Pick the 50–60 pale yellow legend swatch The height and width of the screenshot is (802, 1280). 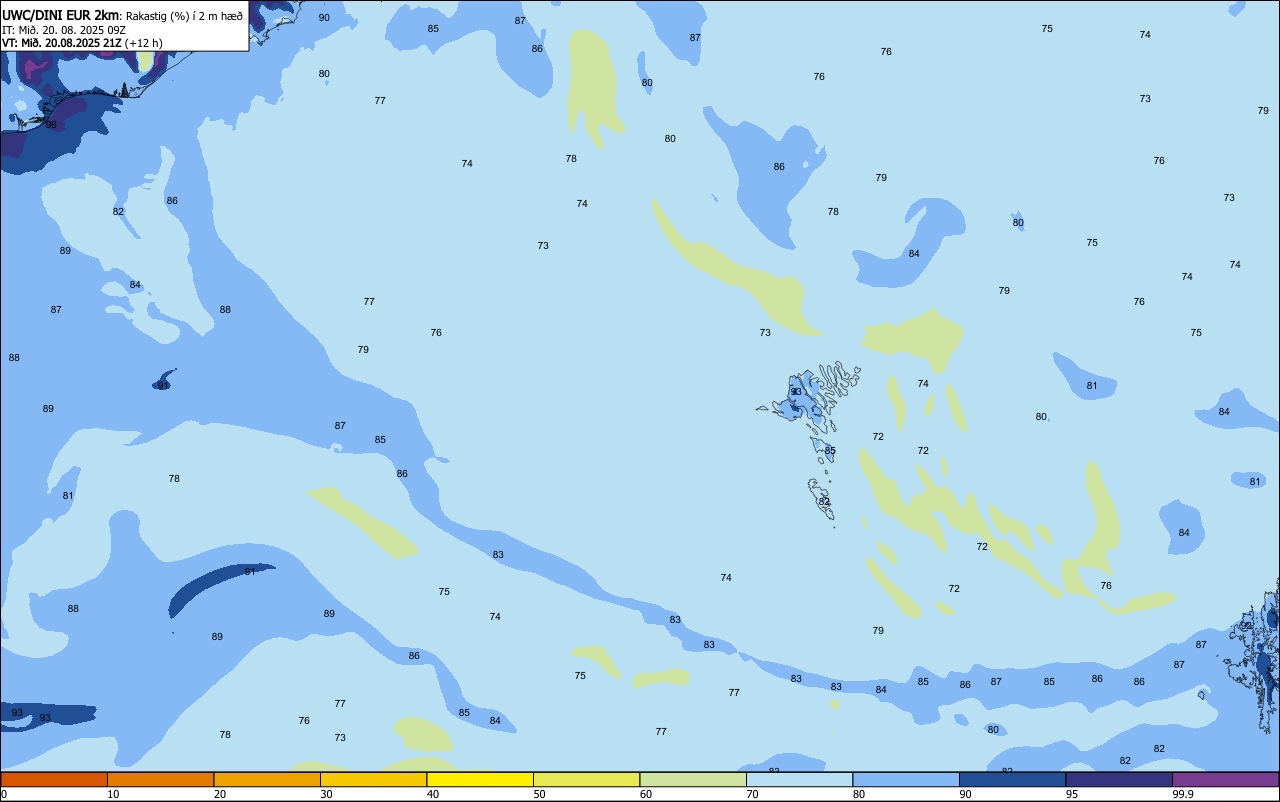click(x=586, y=779)
